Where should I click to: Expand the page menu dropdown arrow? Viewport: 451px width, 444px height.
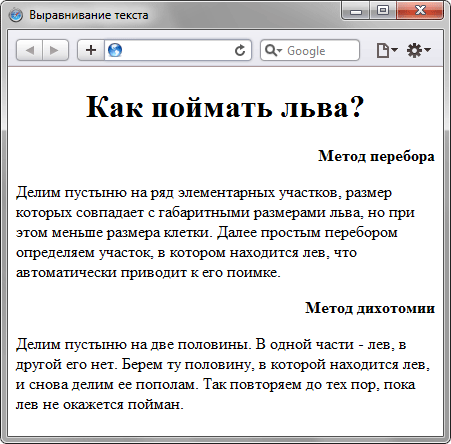[394, 50]
